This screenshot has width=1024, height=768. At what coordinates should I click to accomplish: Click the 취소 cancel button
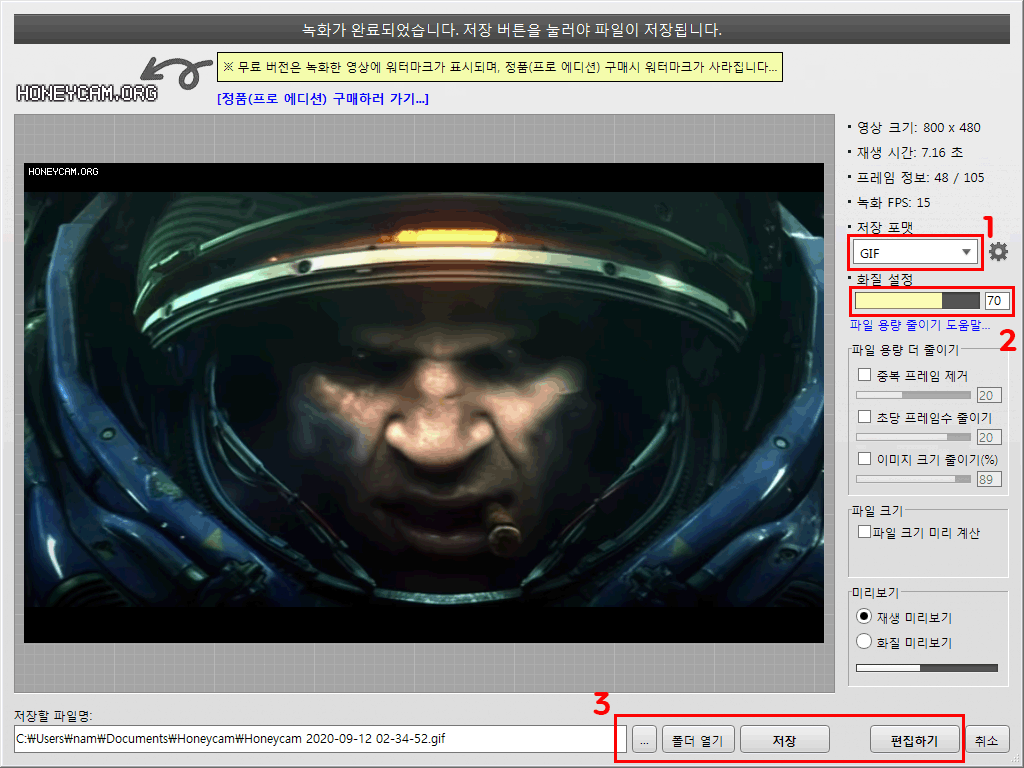[986, 740]
